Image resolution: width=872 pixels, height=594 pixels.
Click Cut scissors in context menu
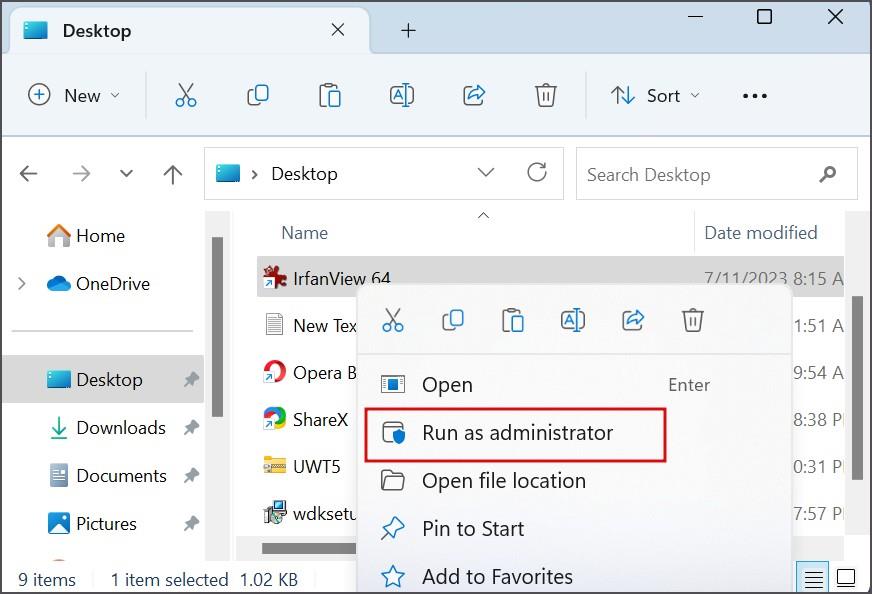(x=393, y=321)
